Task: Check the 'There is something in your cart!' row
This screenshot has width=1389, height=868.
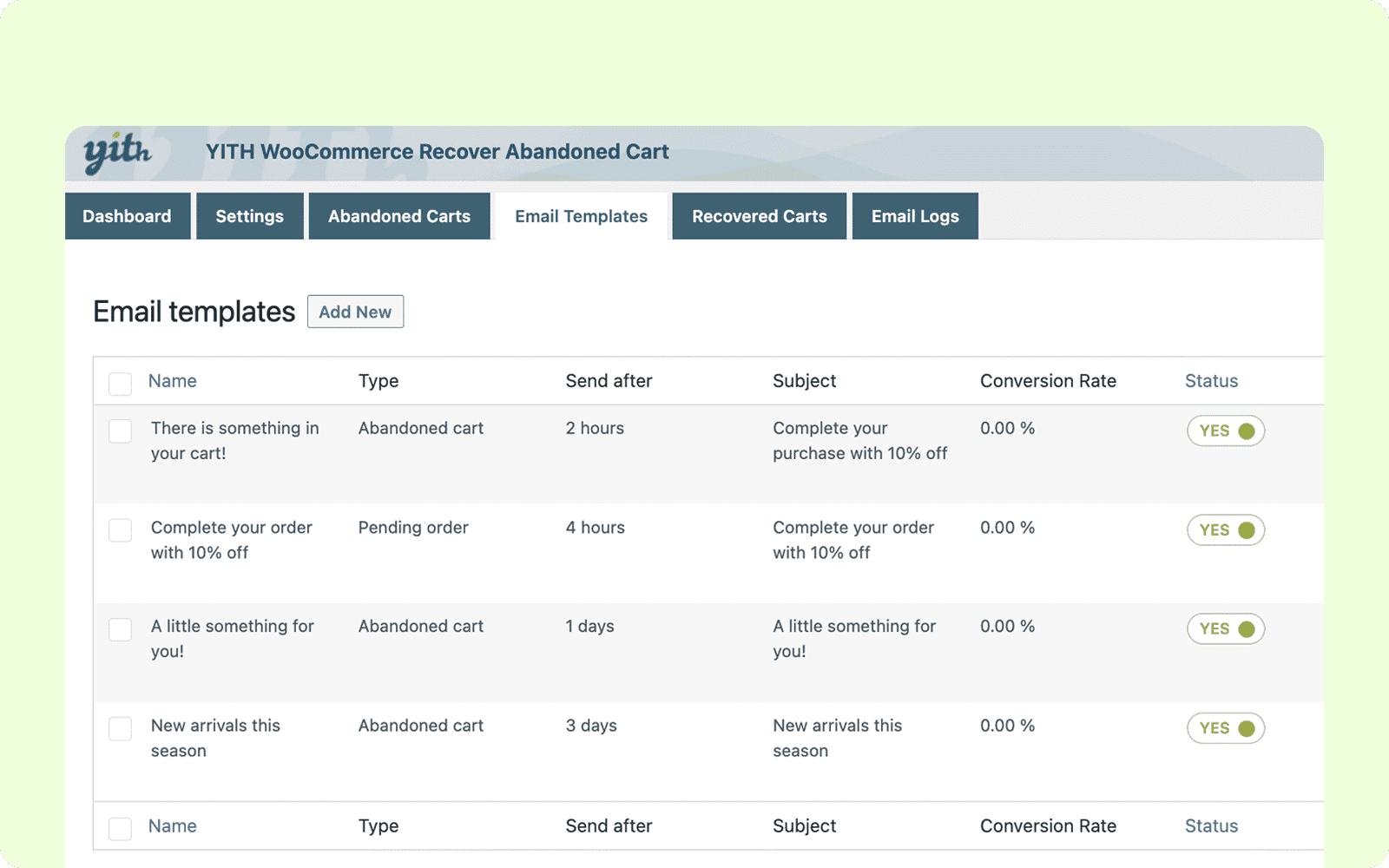Action: click(120, 431)
